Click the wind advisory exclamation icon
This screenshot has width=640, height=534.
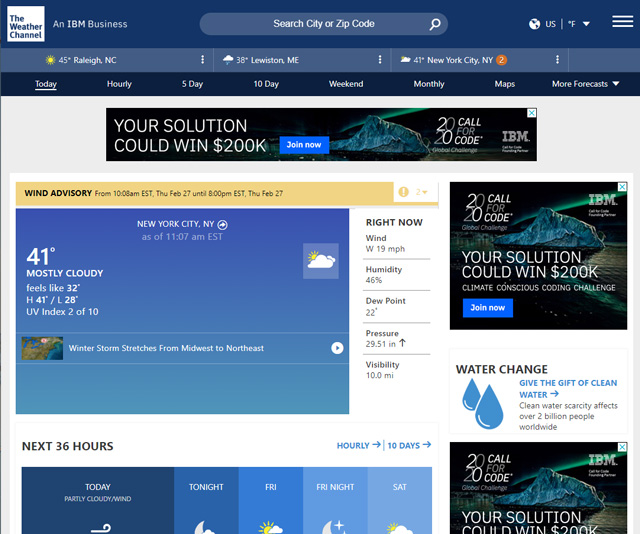tap(403, 192)
